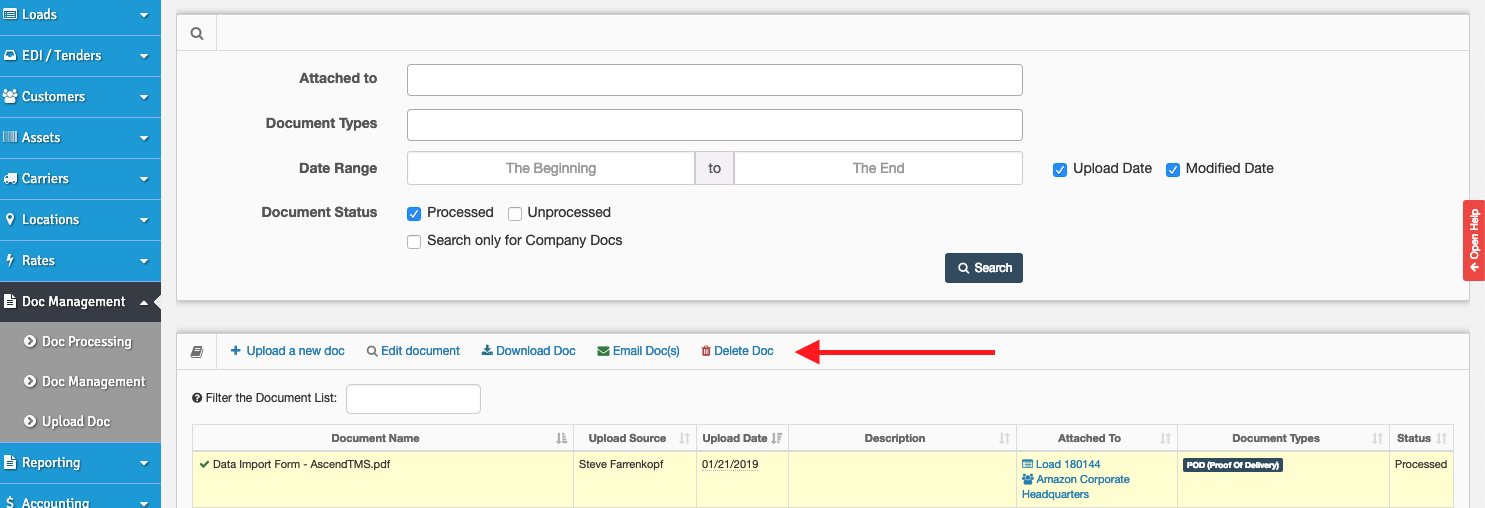Click the Email Doc(s) envelope icon

(x=603, y=351)
